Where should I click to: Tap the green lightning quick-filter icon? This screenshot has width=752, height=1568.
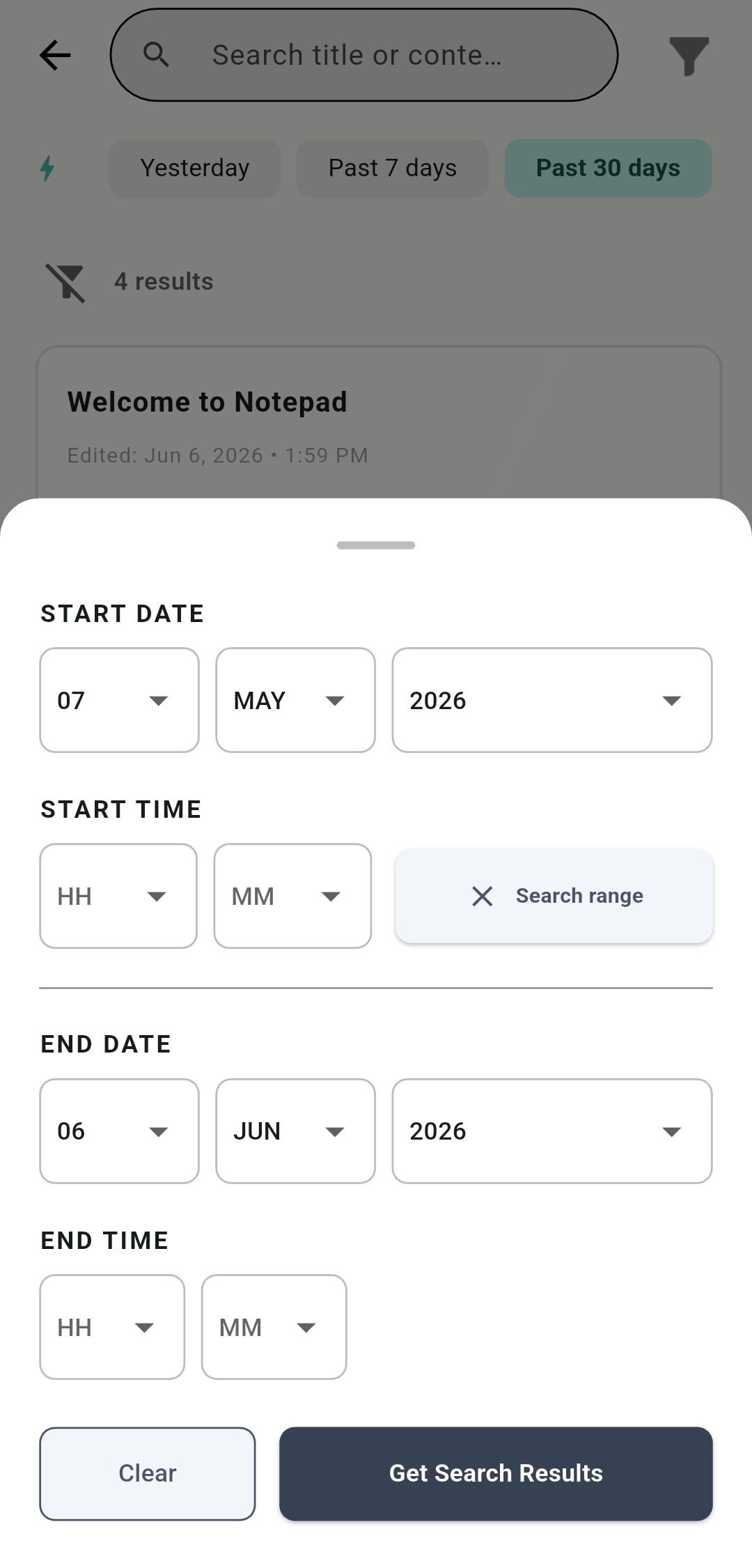[x=47, y=168]
